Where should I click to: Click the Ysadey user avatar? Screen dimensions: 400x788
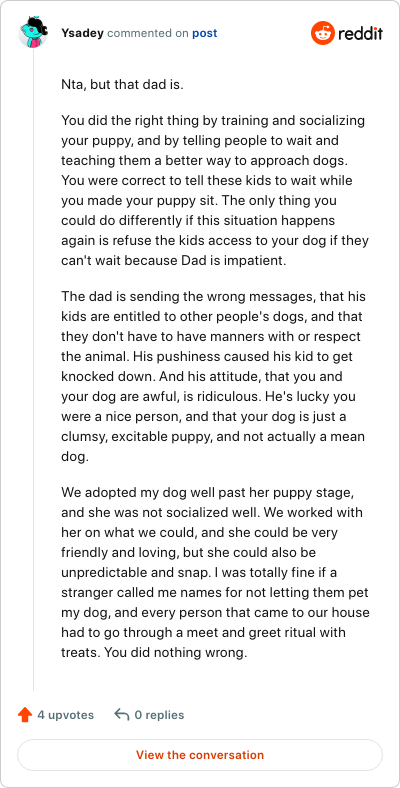(33, 32)
